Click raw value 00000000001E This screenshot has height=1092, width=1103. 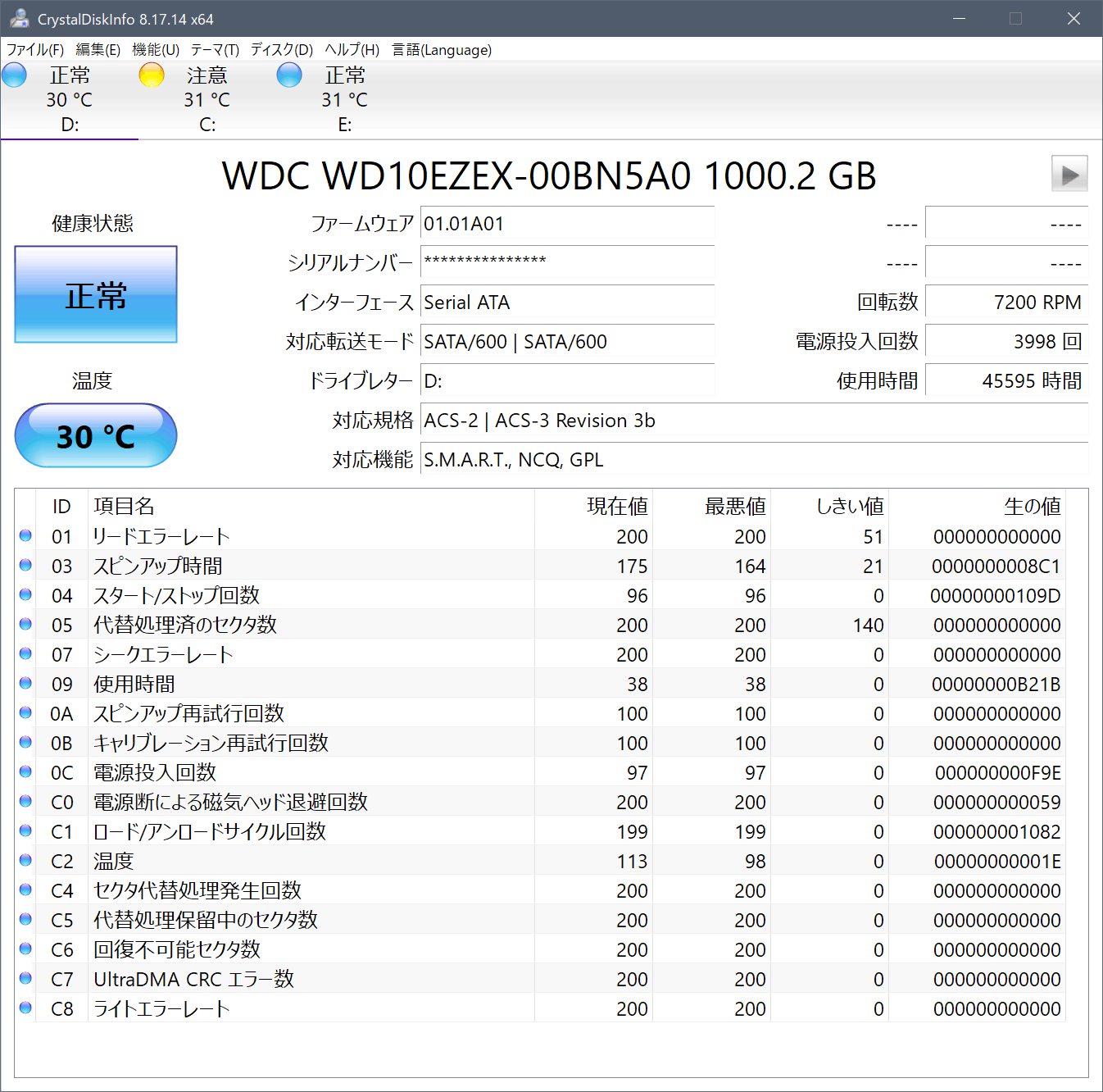[997, 861]
